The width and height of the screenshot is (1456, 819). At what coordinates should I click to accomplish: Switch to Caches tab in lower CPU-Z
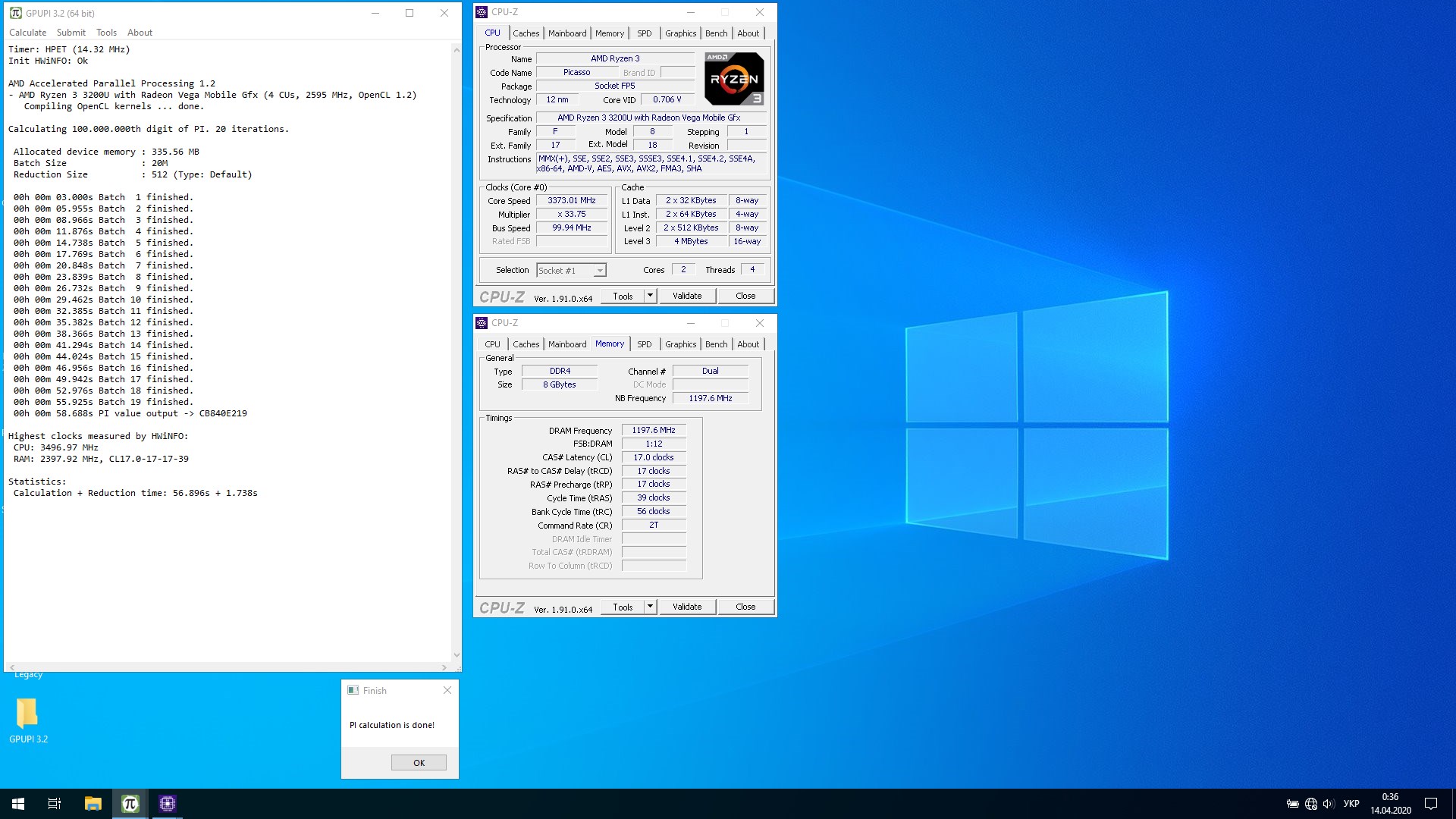coord(526,344)
